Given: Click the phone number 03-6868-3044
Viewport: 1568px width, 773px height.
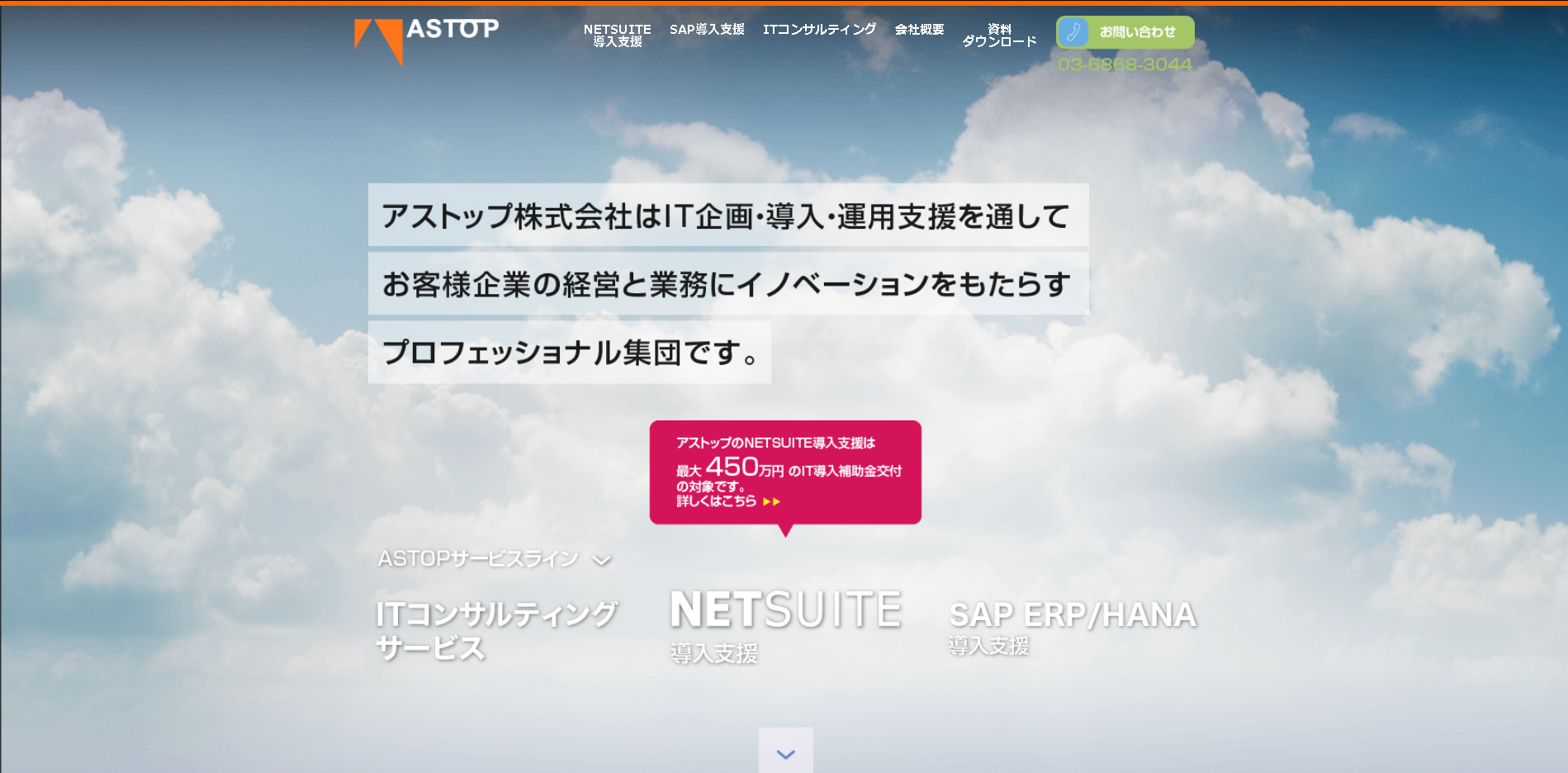Looking at the screenshot, I should tap(1125, 64).
